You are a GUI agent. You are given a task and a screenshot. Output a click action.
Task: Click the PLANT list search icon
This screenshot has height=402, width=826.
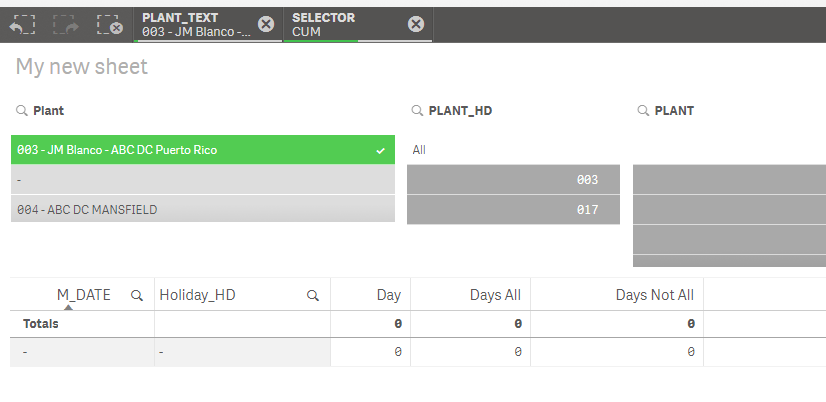[643, 111]
